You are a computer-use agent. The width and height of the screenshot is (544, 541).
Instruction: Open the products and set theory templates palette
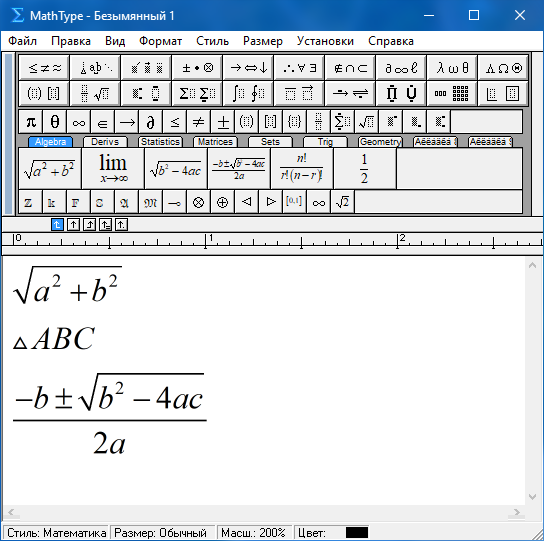[x=401, y=93]
